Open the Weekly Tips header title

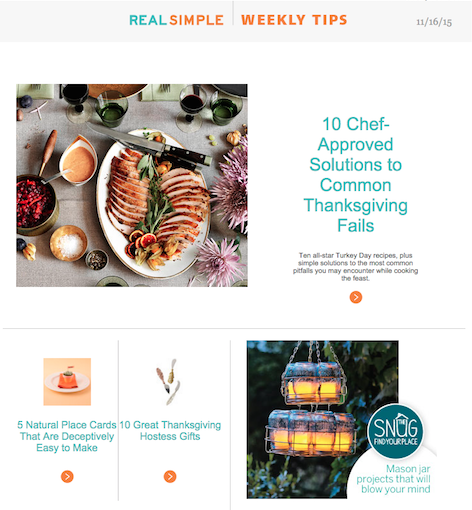coord(294,20)
